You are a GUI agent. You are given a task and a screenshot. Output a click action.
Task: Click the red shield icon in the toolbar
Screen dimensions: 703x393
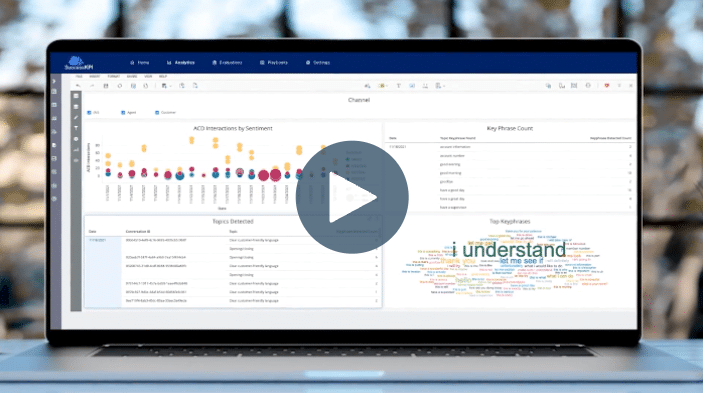(607, 86)
